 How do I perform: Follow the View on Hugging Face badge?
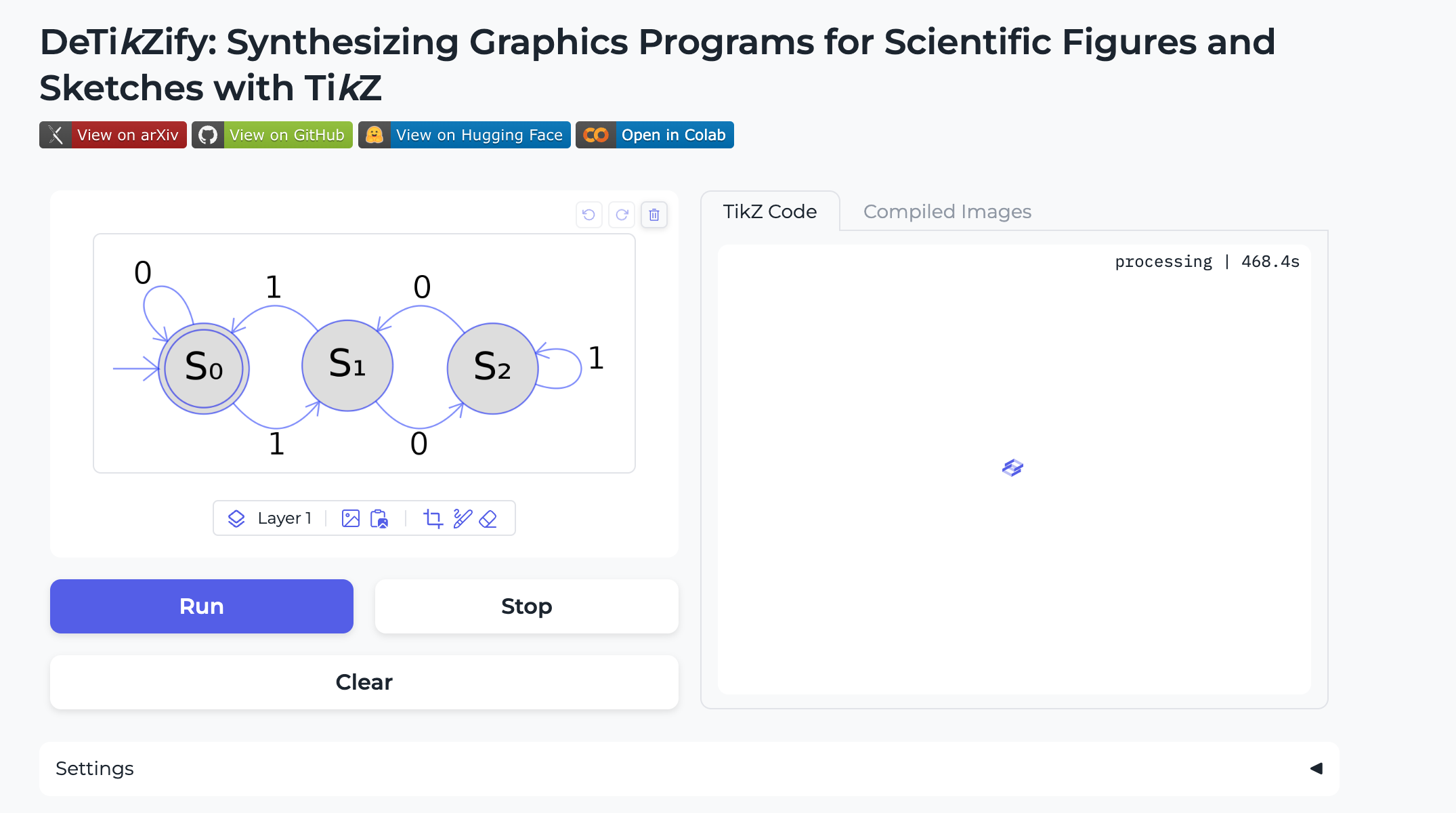click(464, 135)
